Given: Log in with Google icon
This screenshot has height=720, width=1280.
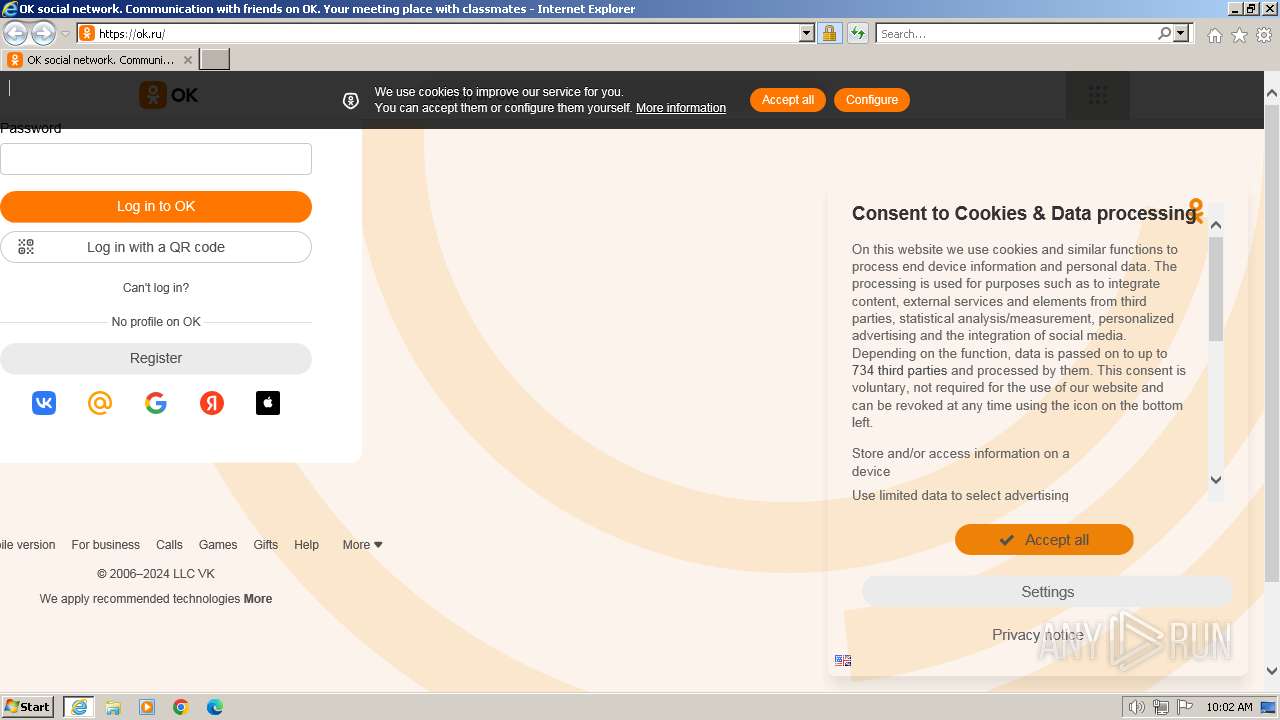Looking at the screenshot, I should point(156,403).
